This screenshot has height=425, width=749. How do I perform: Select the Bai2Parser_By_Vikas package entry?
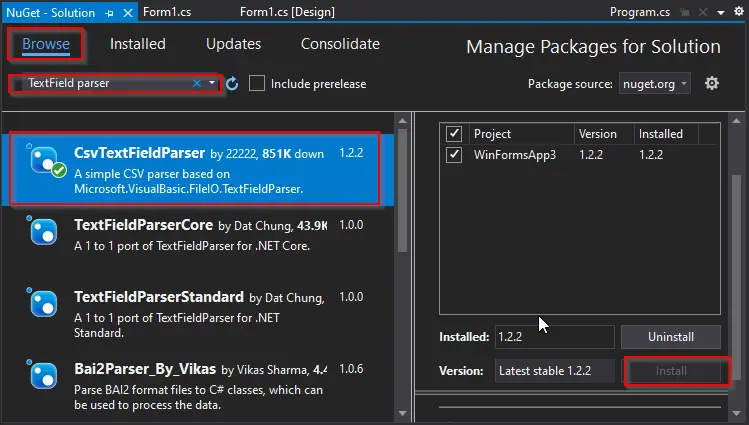pos(198,386)
